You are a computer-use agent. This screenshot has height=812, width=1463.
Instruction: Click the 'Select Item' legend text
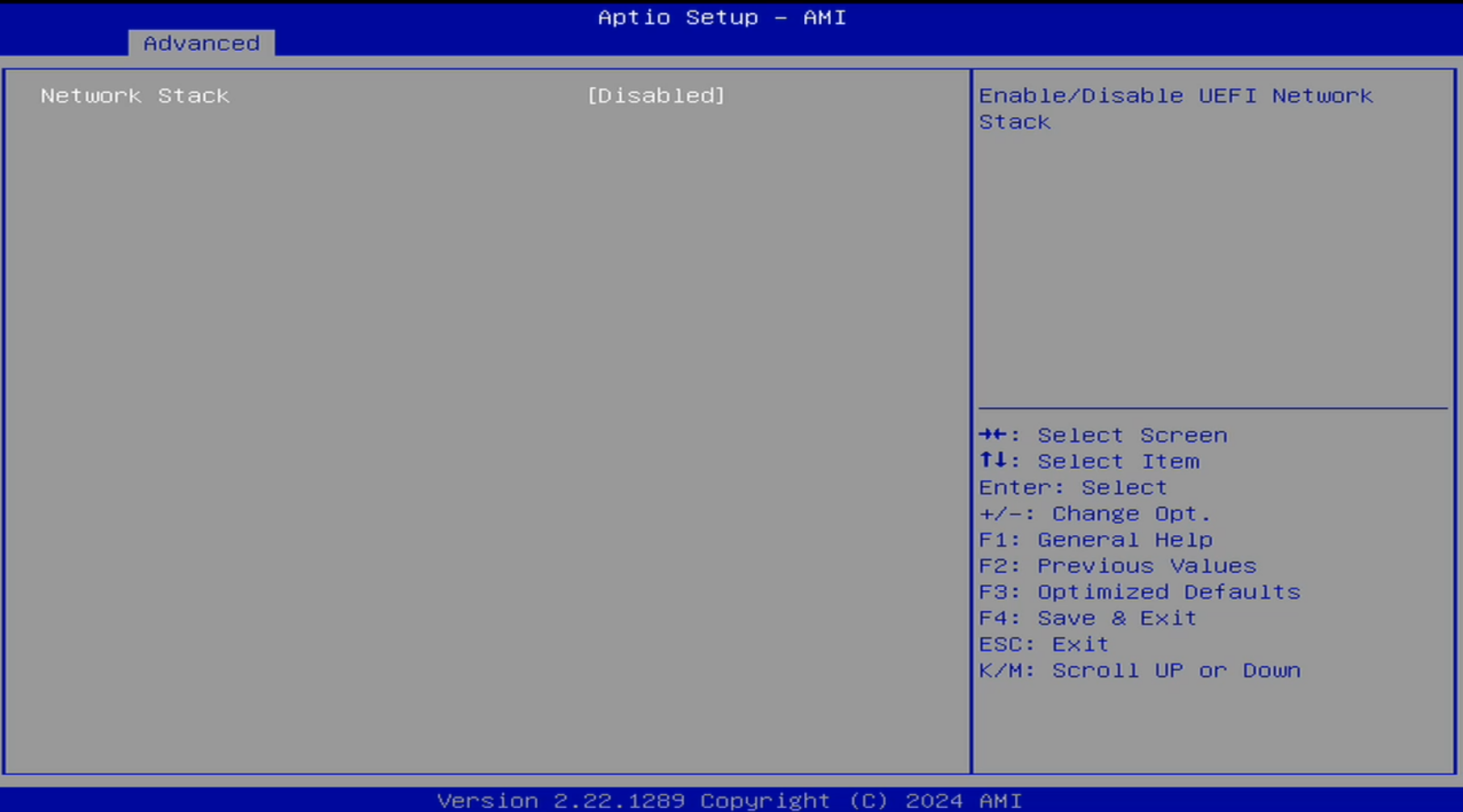(1118, 462)
